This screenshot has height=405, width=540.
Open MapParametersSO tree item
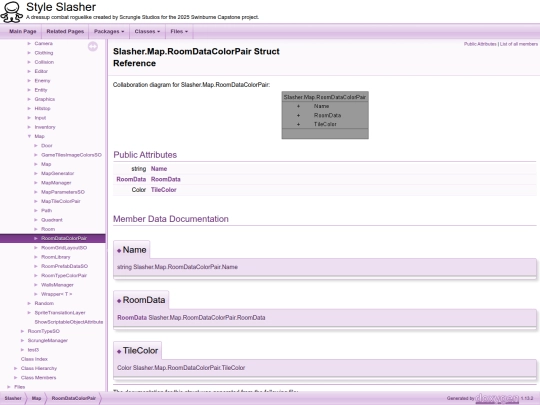[63, 192]
